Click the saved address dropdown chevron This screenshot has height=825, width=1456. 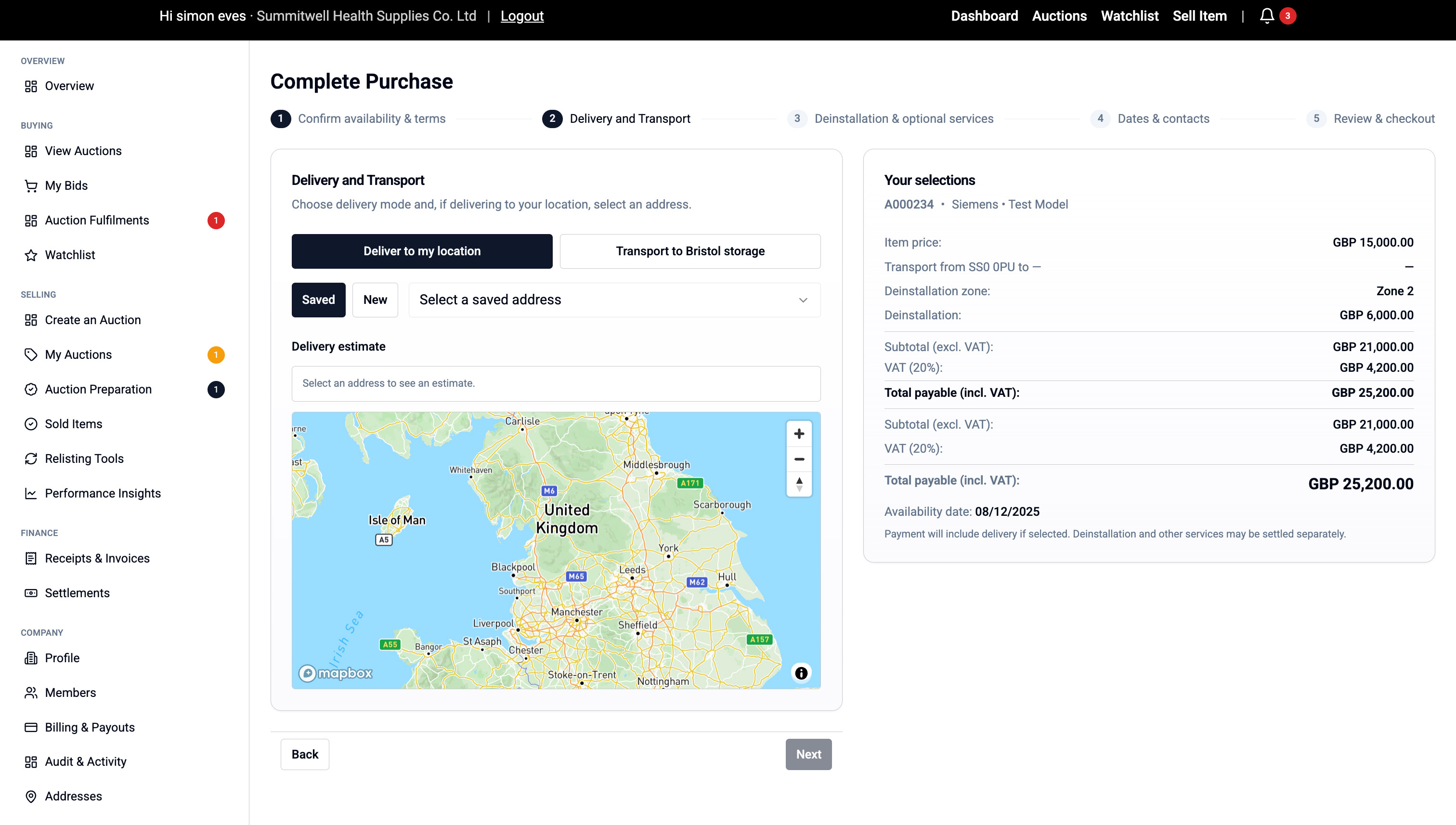pos(803,300)
